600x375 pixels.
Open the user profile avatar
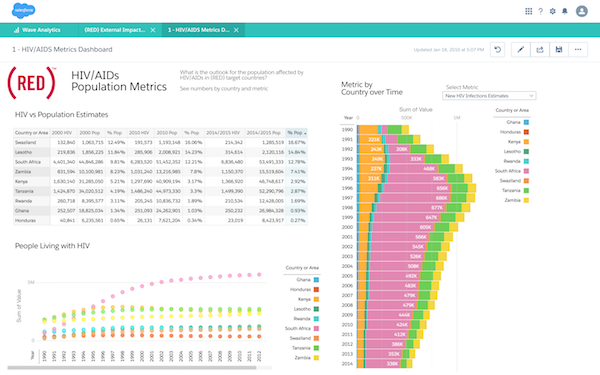click(582, 11)
